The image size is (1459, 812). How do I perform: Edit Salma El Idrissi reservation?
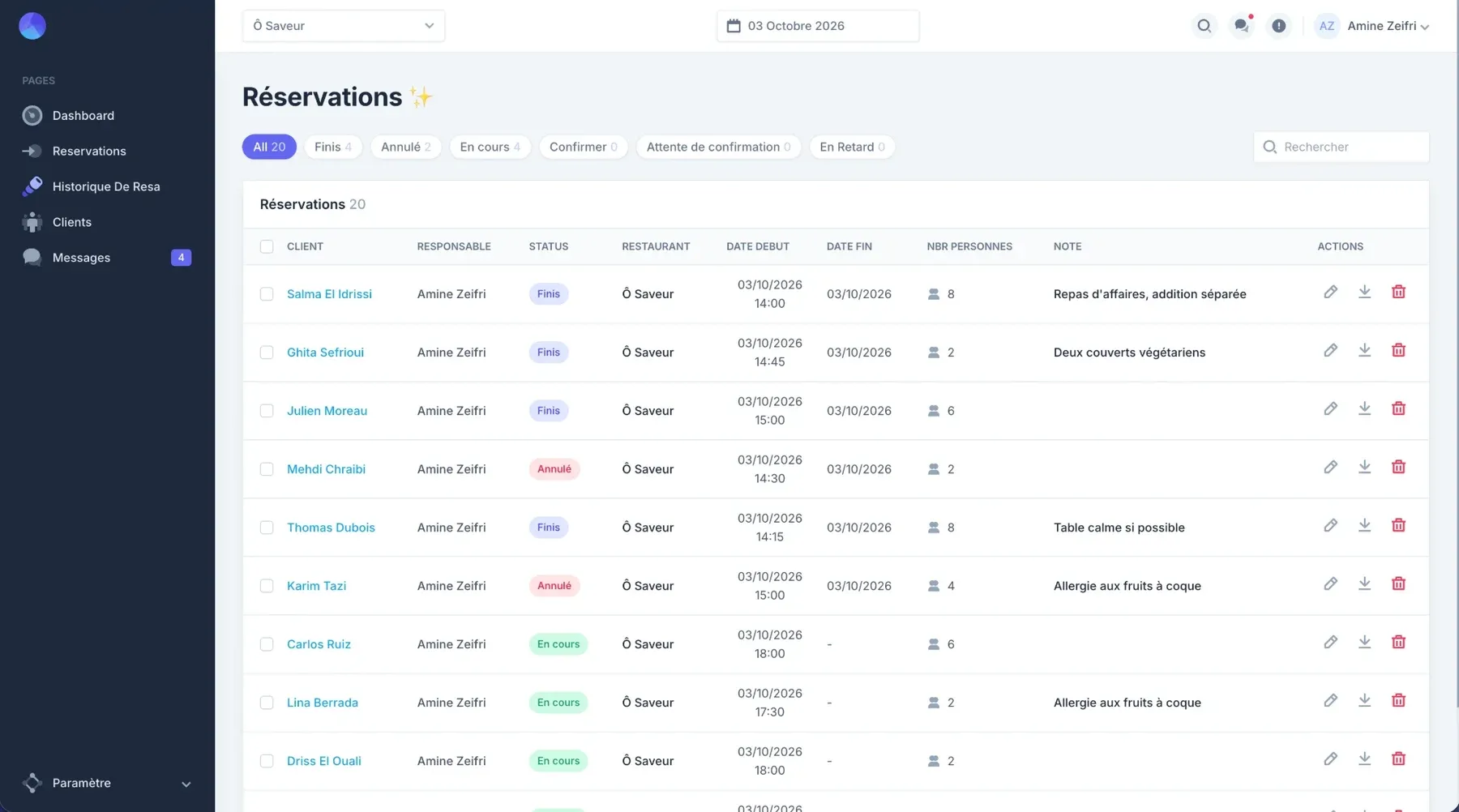coord(1330,292)
